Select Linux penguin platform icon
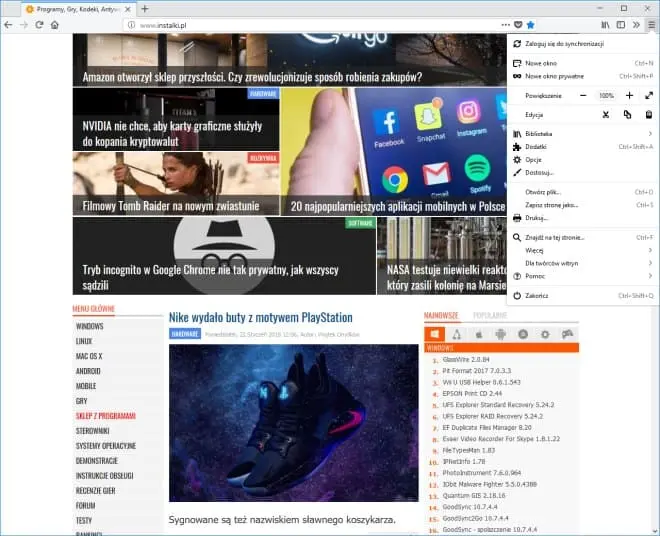Screen dimensions: 660x536 tap(457, 334)
